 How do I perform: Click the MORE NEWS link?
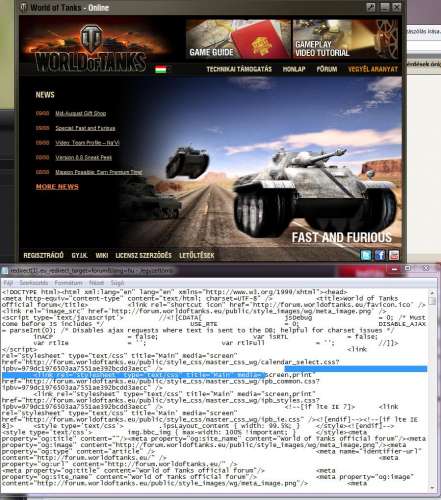[x=57, y=187]
